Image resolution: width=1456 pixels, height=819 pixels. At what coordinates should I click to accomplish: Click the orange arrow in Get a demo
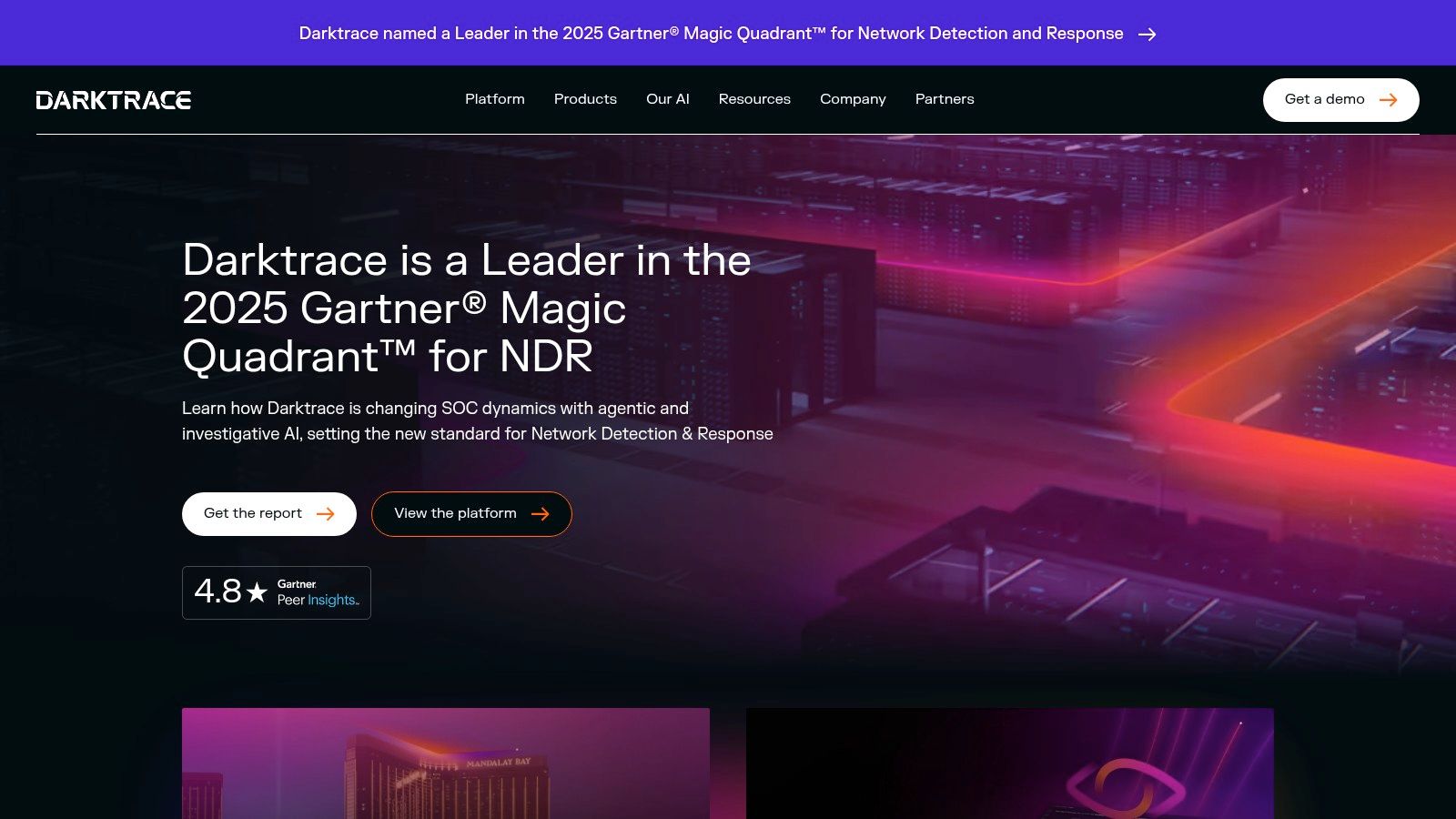[x=1388, y=100]
